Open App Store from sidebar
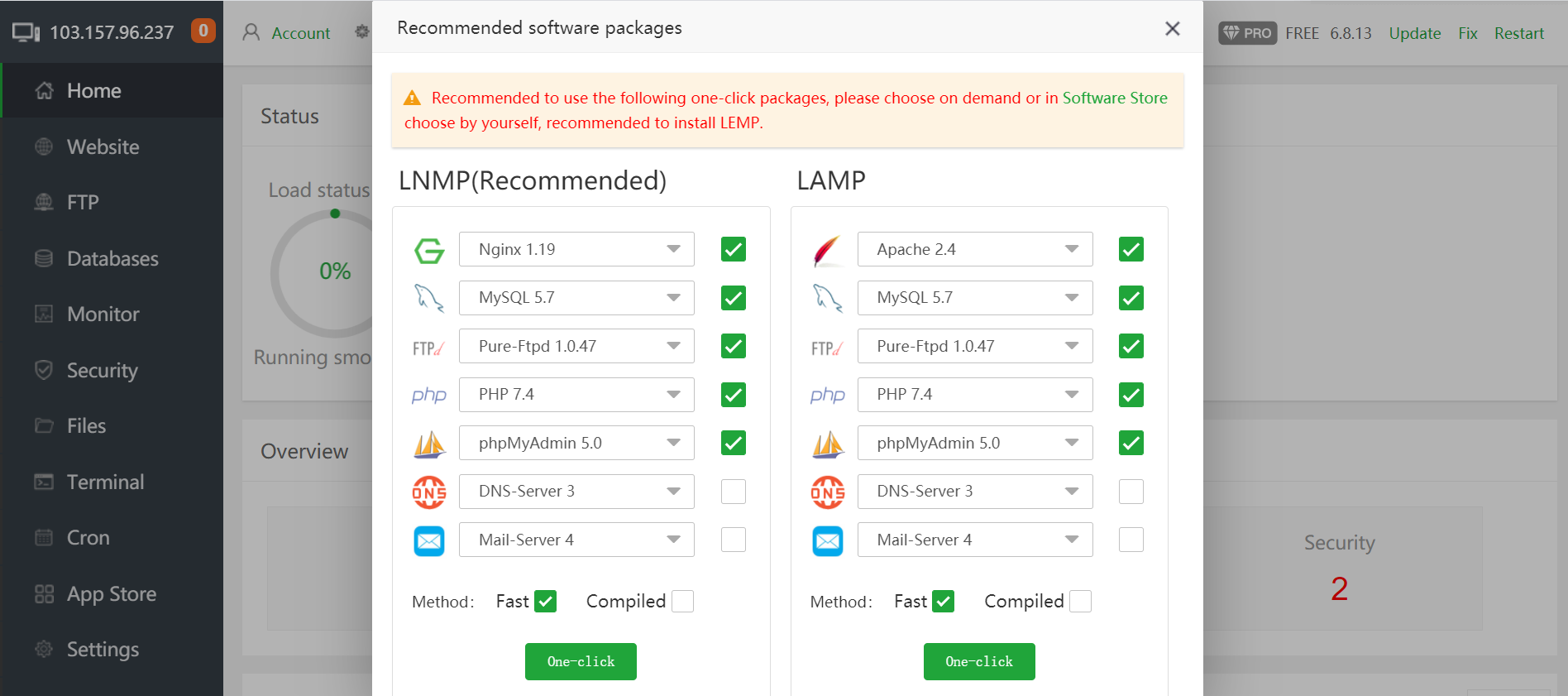The image size is (1568, 696). pyautogui.click(x=112, y=594)
